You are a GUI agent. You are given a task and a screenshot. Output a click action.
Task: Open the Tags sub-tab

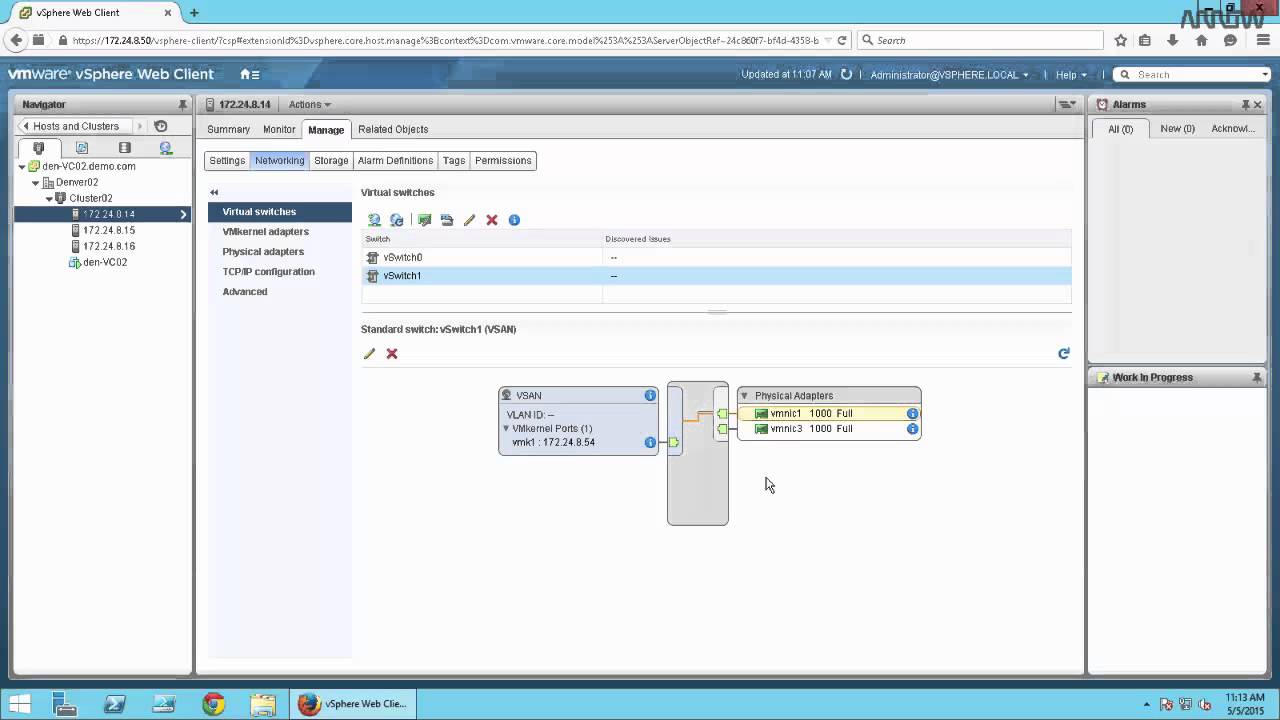tap(454, 160)
